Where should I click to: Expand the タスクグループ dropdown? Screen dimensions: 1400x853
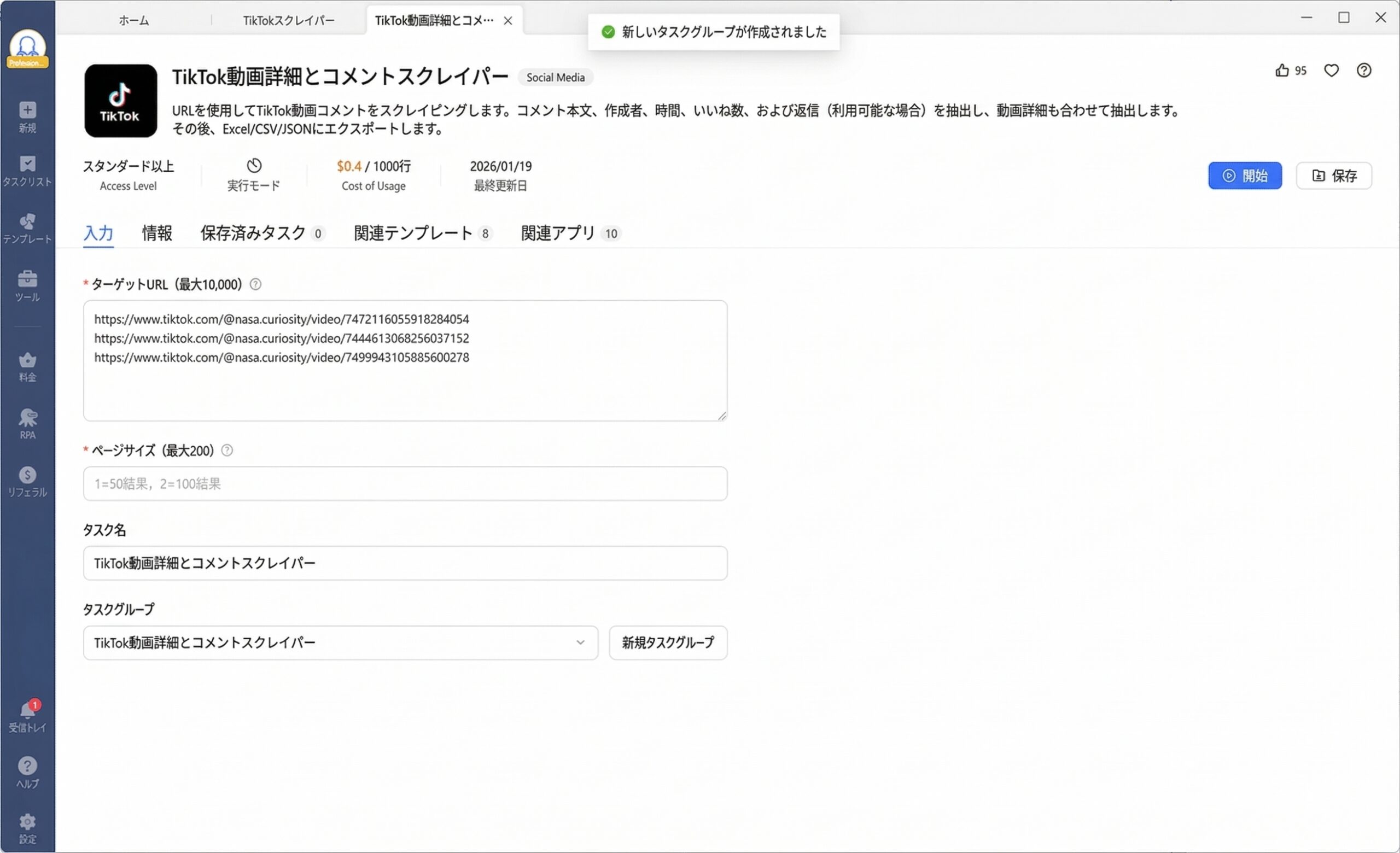click(x=580, y=643)
